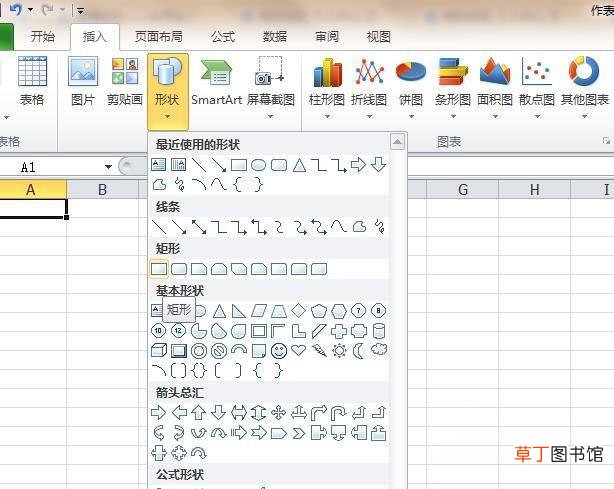Viewport: 614px width, 489px height.
Task: Select column H header
Action: pyautogui.click(x=535, y=190)
